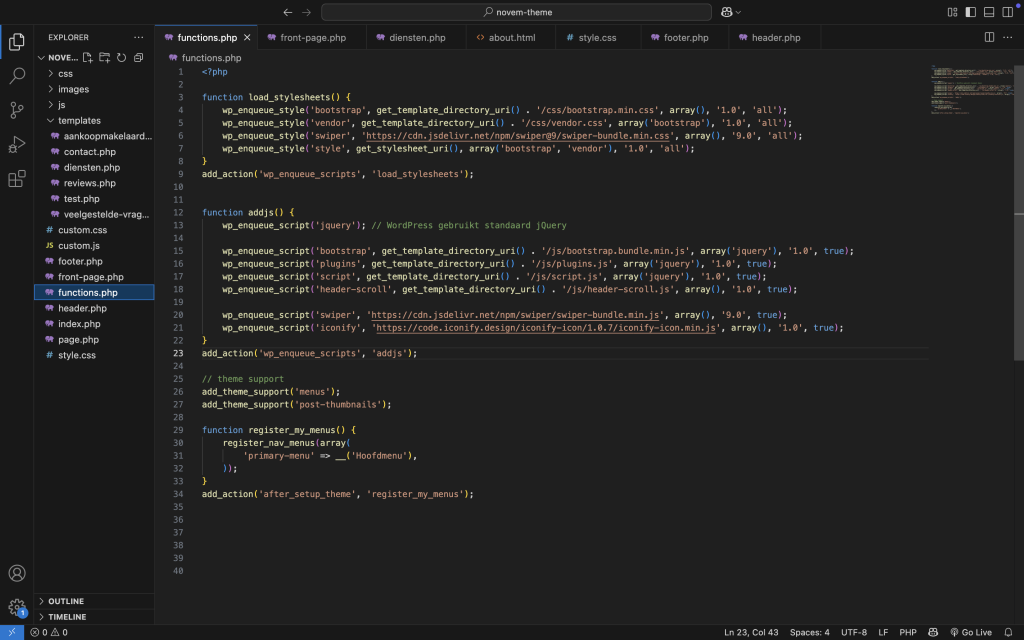Switch to the footer.php tab

(685, 38)
